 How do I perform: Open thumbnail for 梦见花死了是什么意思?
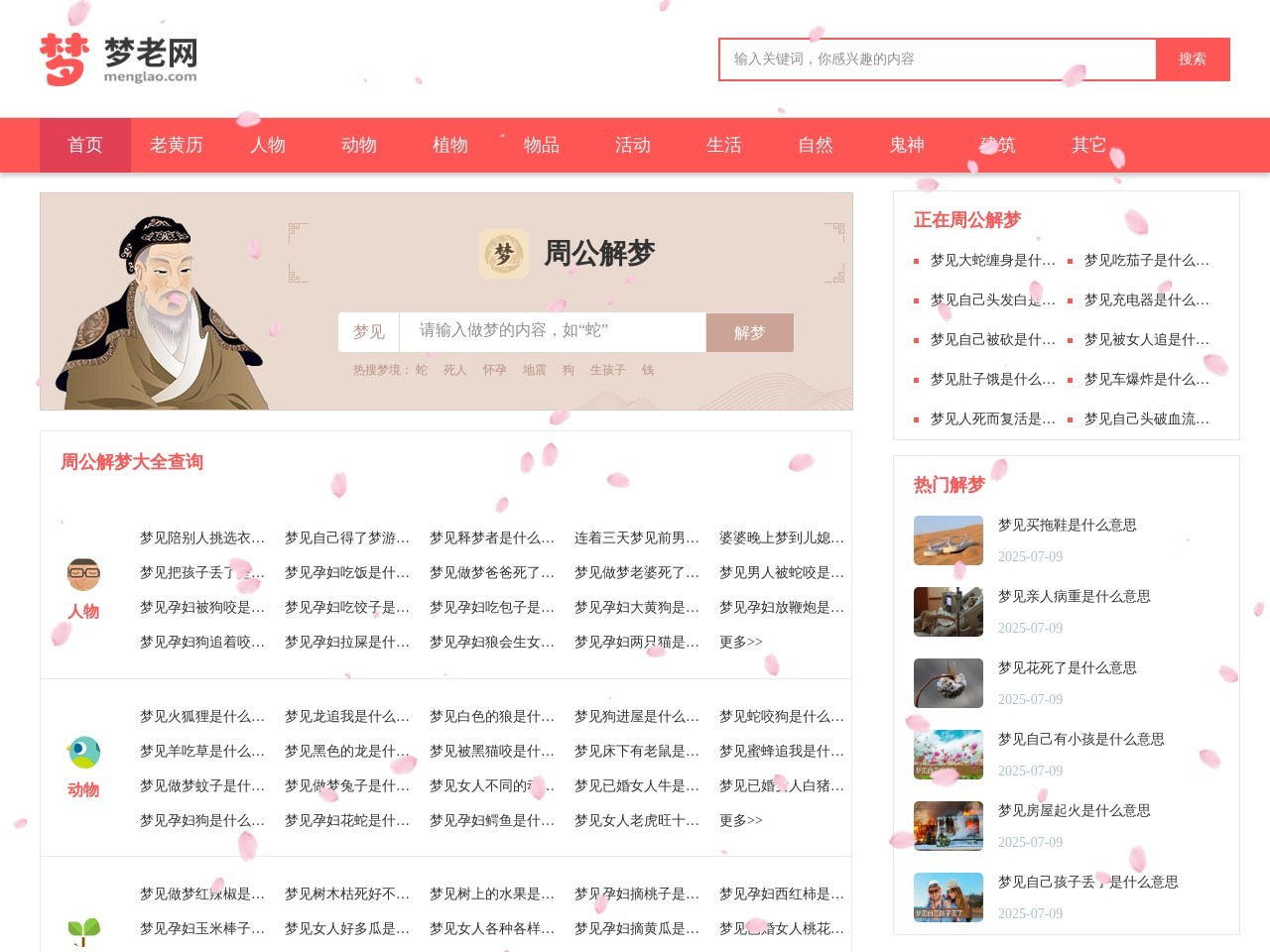tap(949, 683)
